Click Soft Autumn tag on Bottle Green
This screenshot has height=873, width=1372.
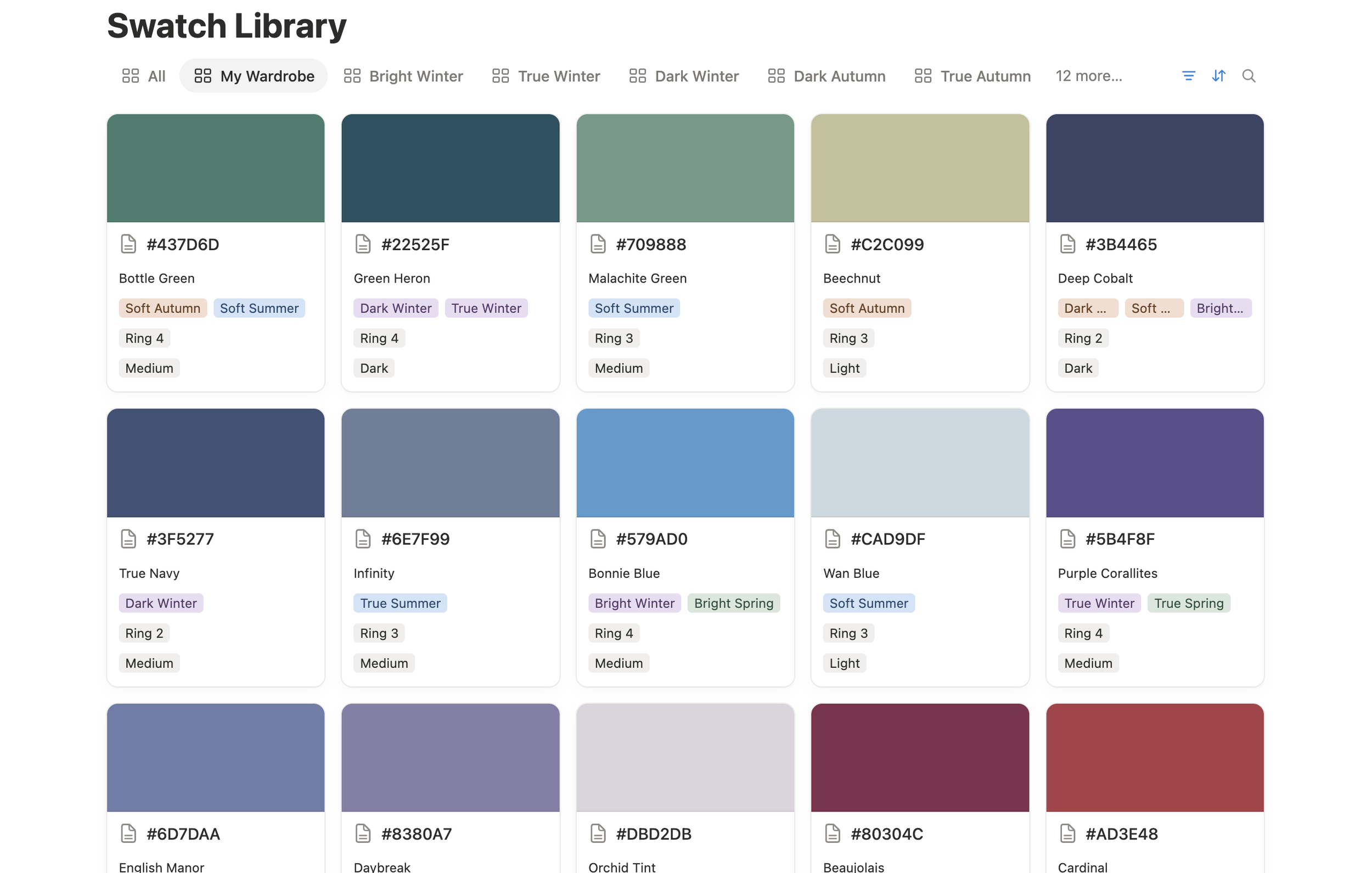coord(163,308)
